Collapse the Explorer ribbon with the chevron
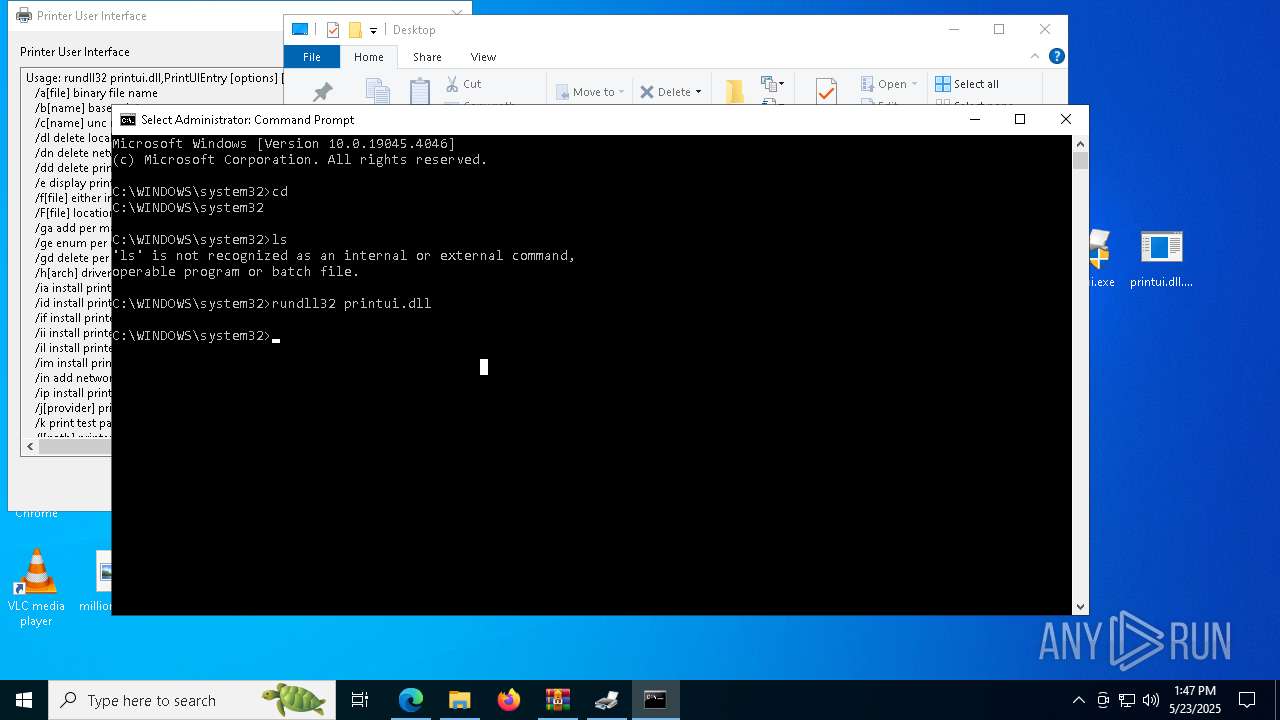1280x720 pixels. point(1036,56)
